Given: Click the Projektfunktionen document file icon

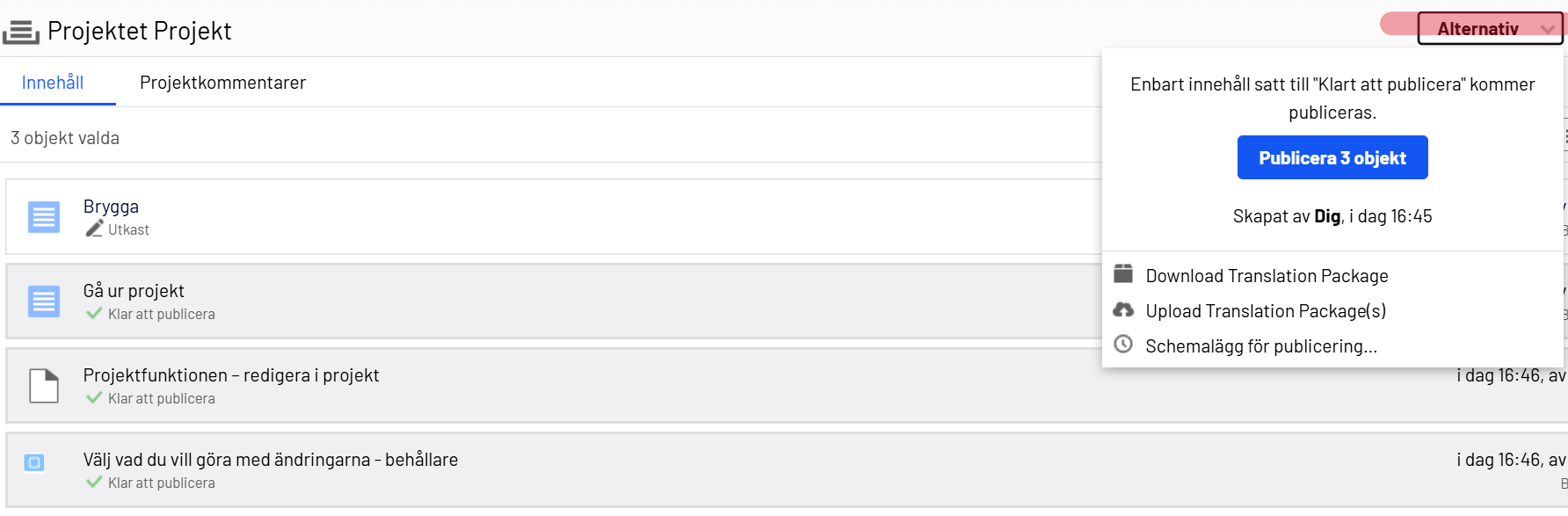Looking at the screenshot, I should coord(44,386).
